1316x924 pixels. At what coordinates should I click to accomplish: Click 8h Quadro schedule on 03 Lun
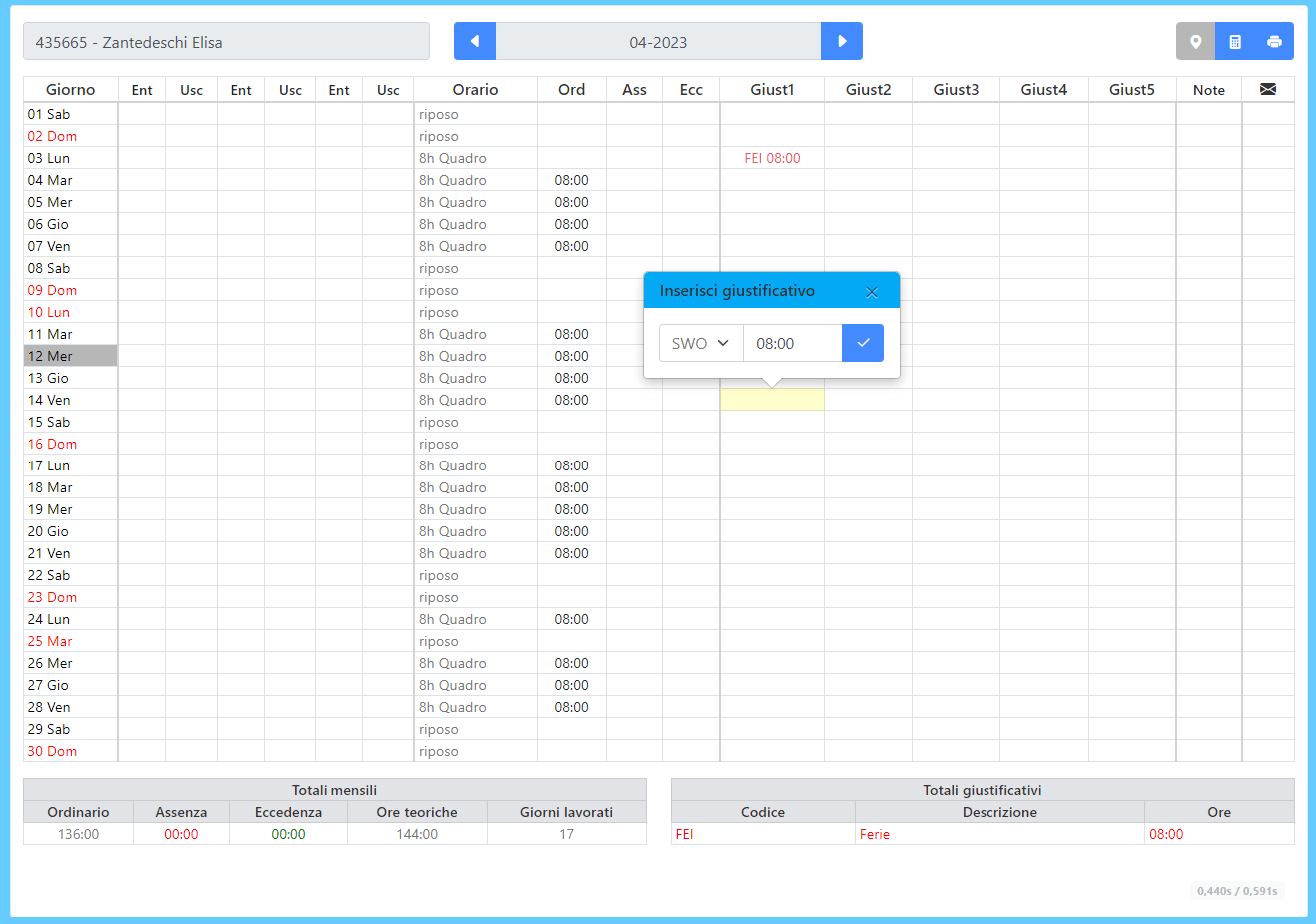tap(453, 158)
